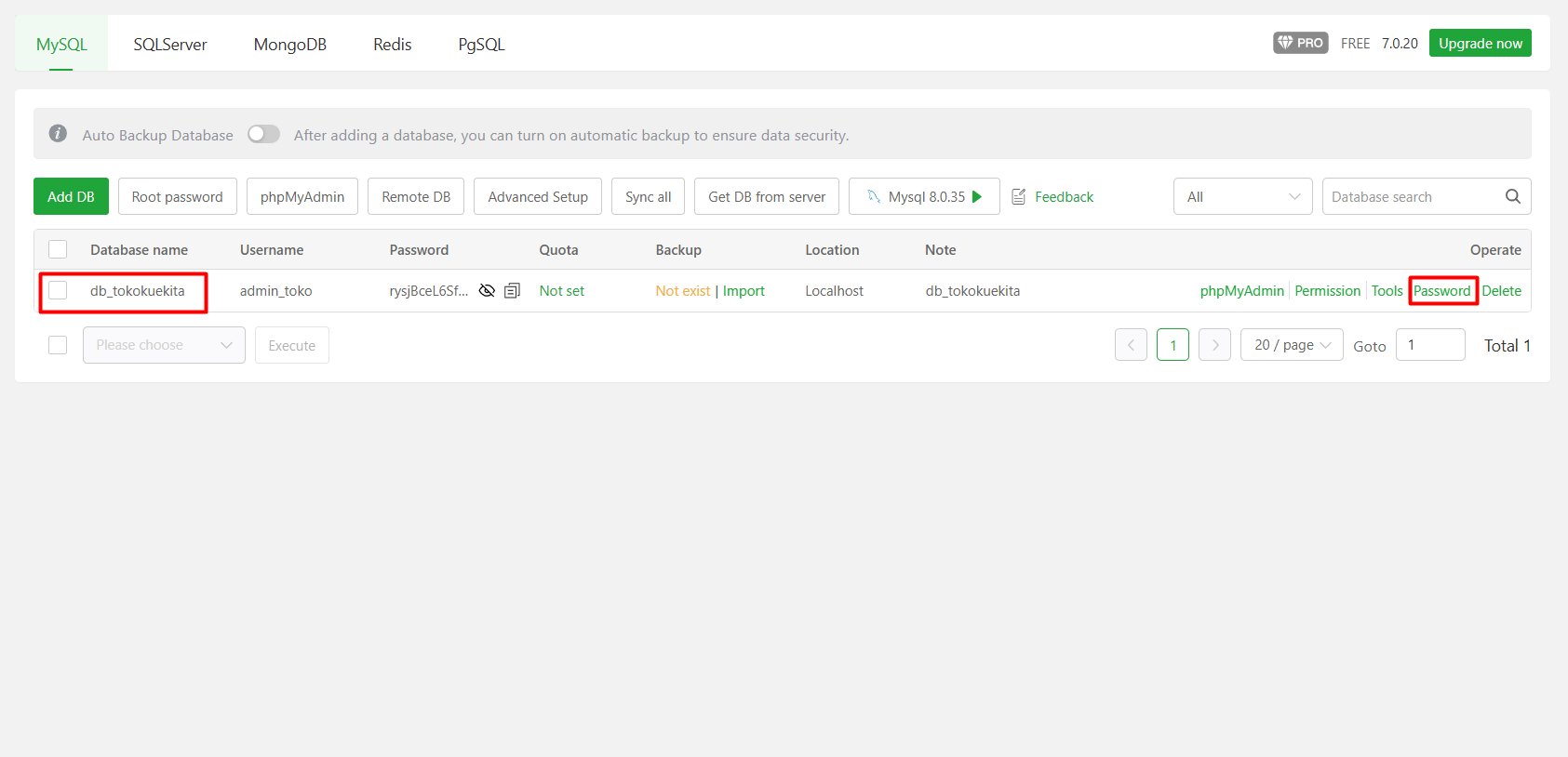The image size is (1568, 757).
Task: Expand the Please choose batch dropdown
Action: click(164, 345)
